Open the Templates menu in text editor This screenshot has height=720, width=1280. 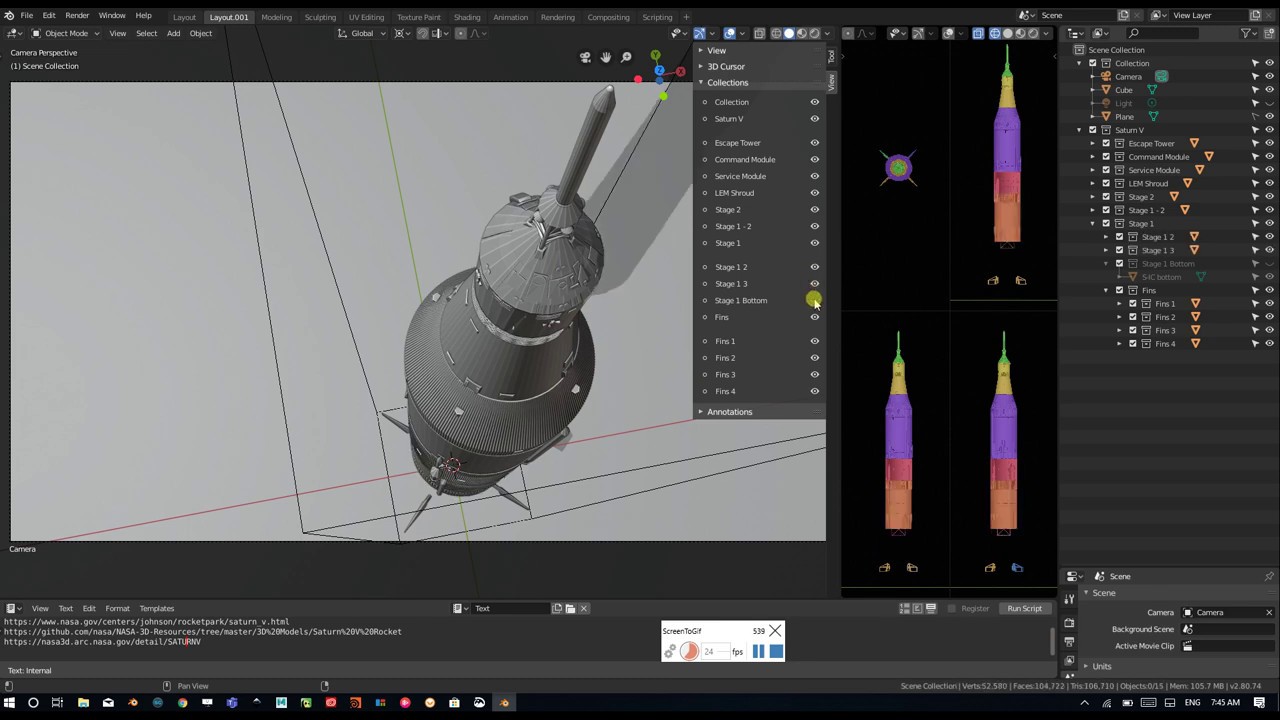[156, 608]
